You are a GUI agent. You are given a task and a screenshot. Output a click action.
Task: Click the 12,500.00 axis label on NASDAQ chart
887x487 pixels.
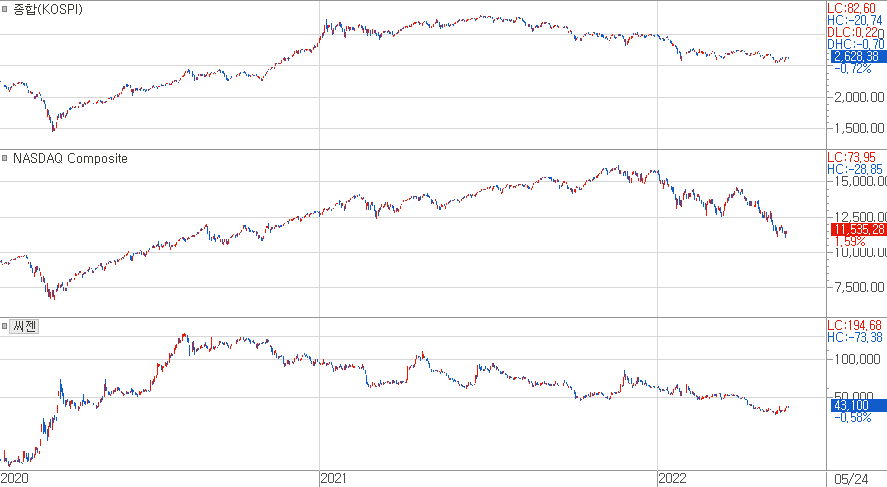tap(860, 217)
